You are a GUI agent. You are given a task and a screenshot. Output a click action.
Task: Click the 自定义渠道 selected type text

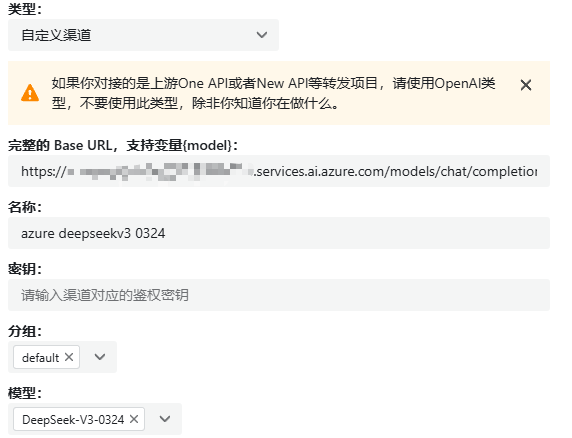[56, 35]
